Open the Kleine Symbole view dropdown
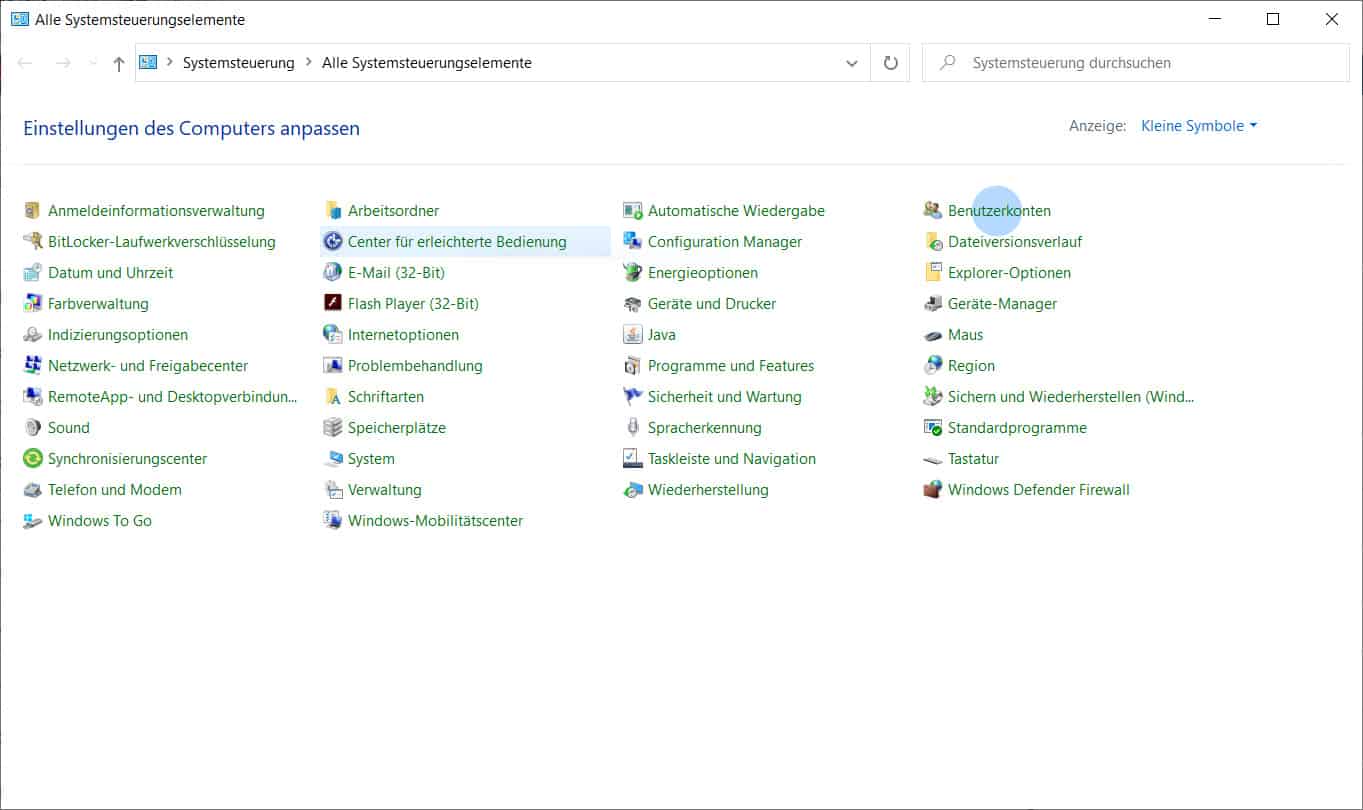This screenshot has width=1363, height=810. click(1199, 126)
